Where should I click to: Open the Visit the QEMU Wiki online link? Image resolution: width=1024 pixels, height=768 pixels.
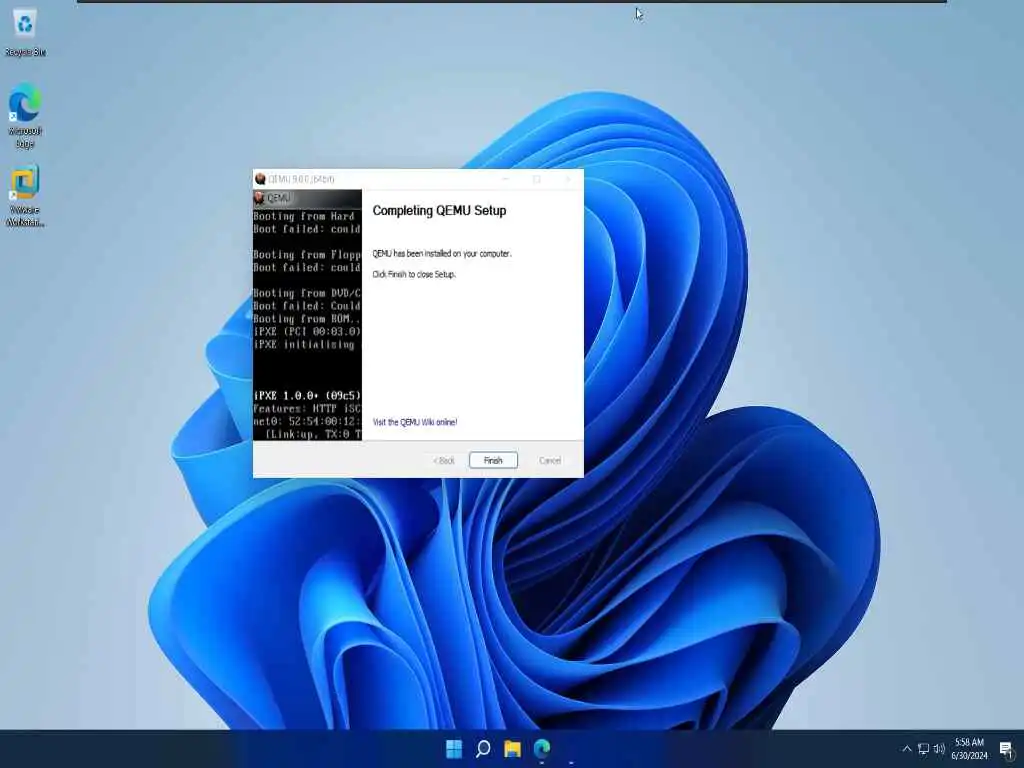415,423
